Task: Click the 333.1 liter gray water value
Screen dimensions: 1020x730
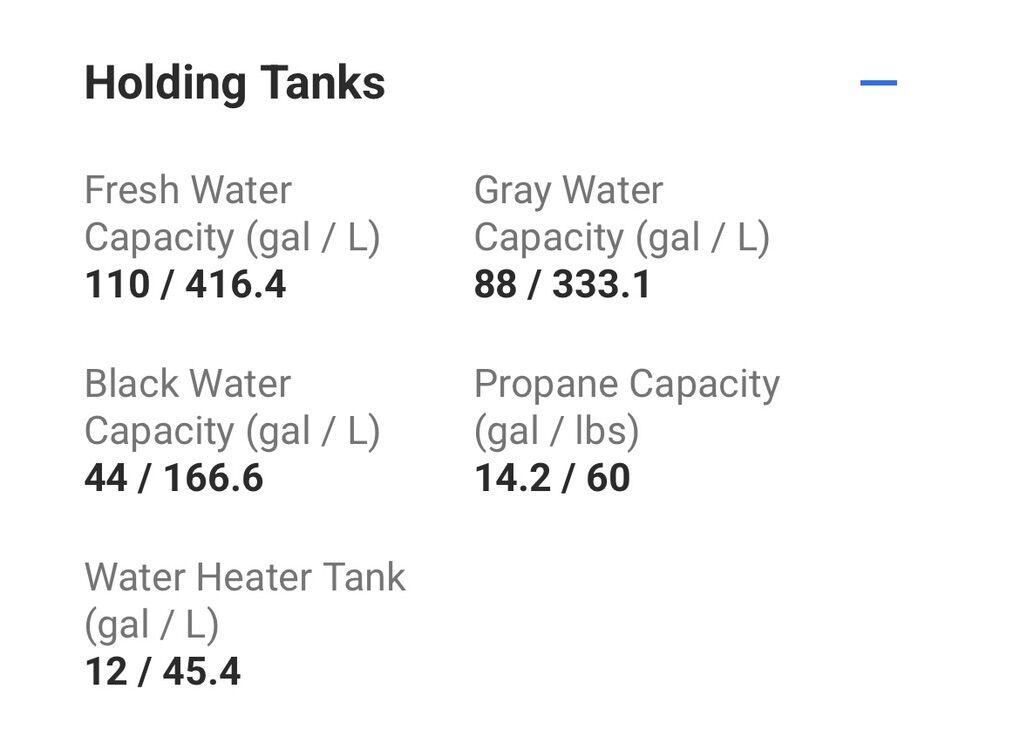Action: click(x=601, y=285)
